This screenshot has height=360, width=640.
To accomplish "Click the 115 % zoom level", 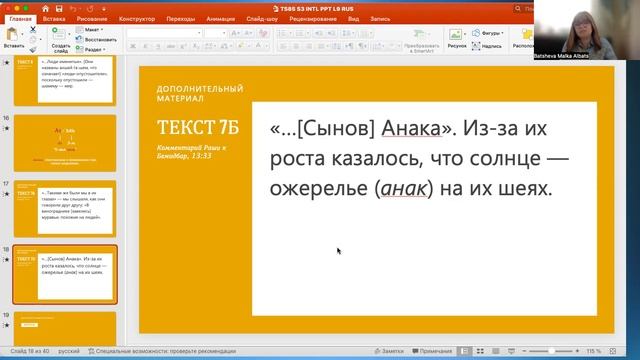I will click(594, 351).
